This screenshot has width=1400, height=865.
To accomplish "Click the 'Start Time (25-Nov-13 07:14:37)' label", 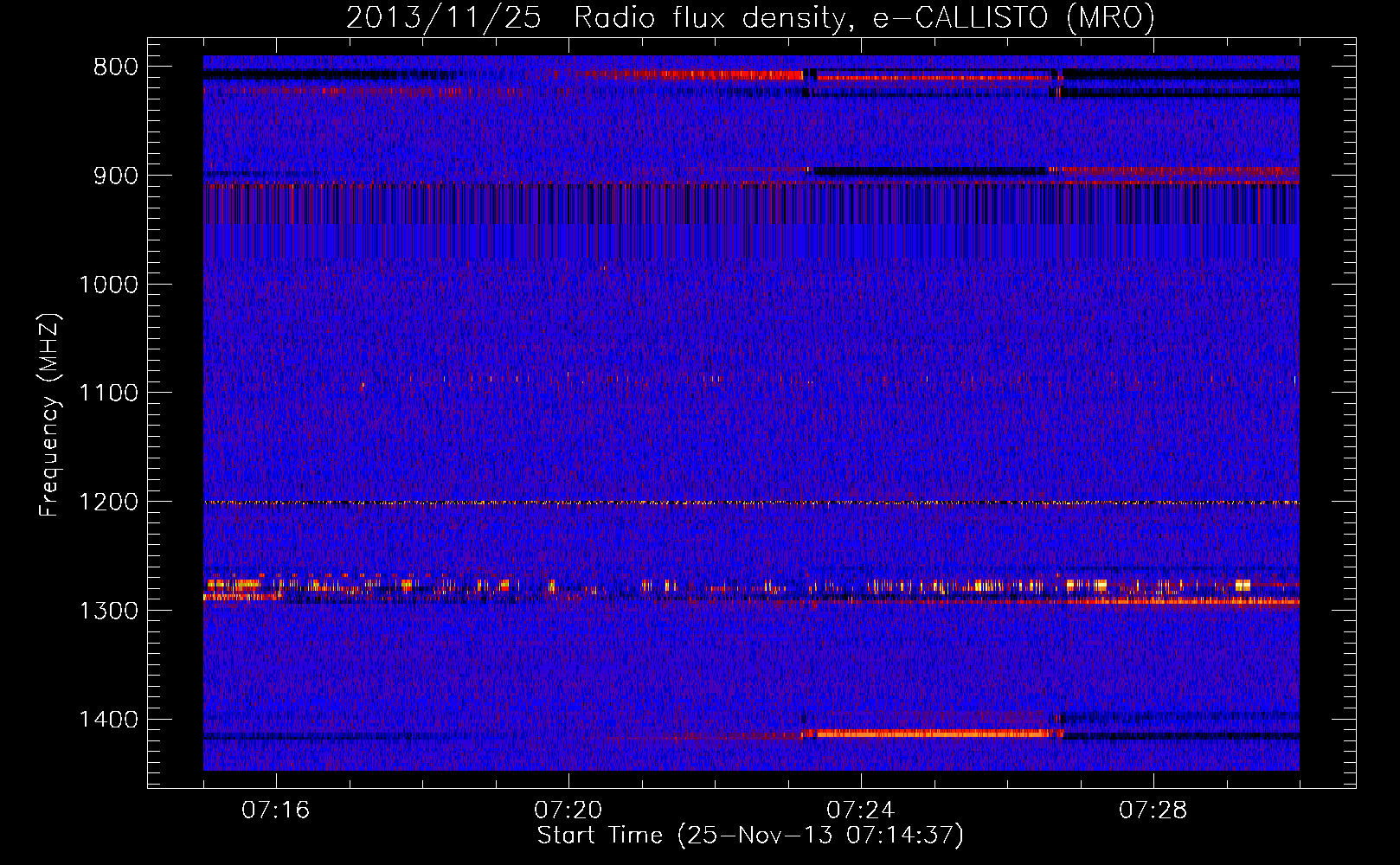I will tap(750, 836).
